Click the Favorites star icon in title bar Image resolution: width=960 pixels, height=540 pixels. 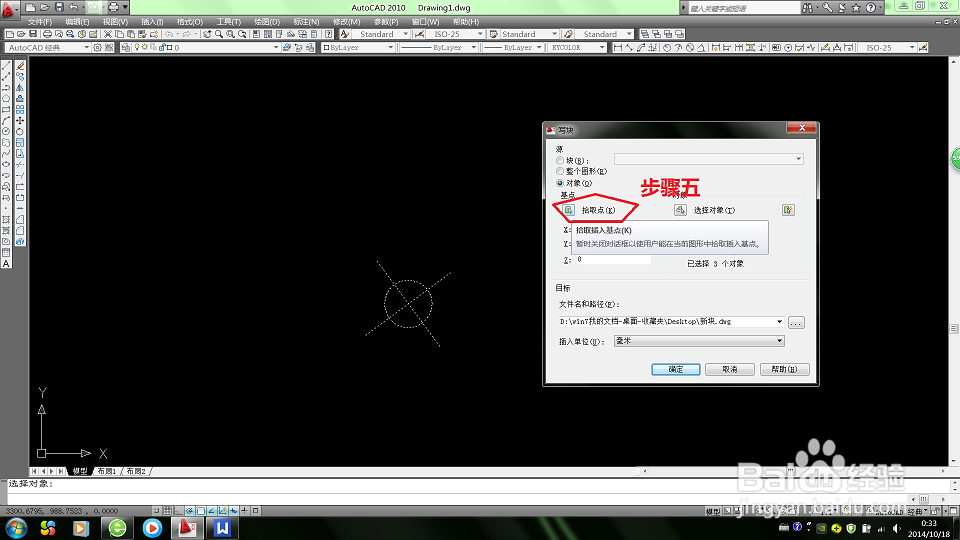click(856, 7)
